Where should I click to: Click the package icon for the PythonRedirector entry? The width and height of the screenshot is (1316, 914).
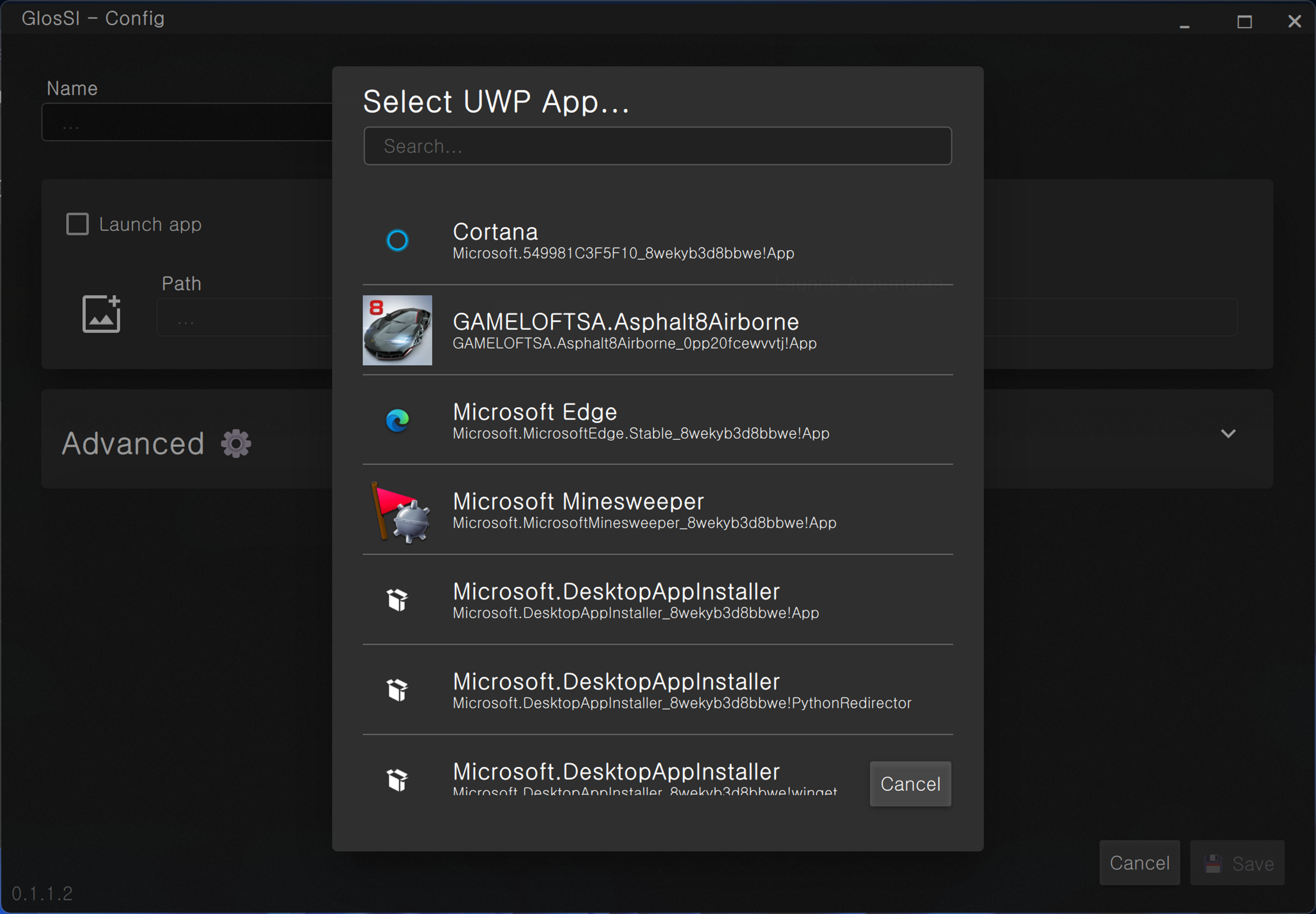point(397,690)
